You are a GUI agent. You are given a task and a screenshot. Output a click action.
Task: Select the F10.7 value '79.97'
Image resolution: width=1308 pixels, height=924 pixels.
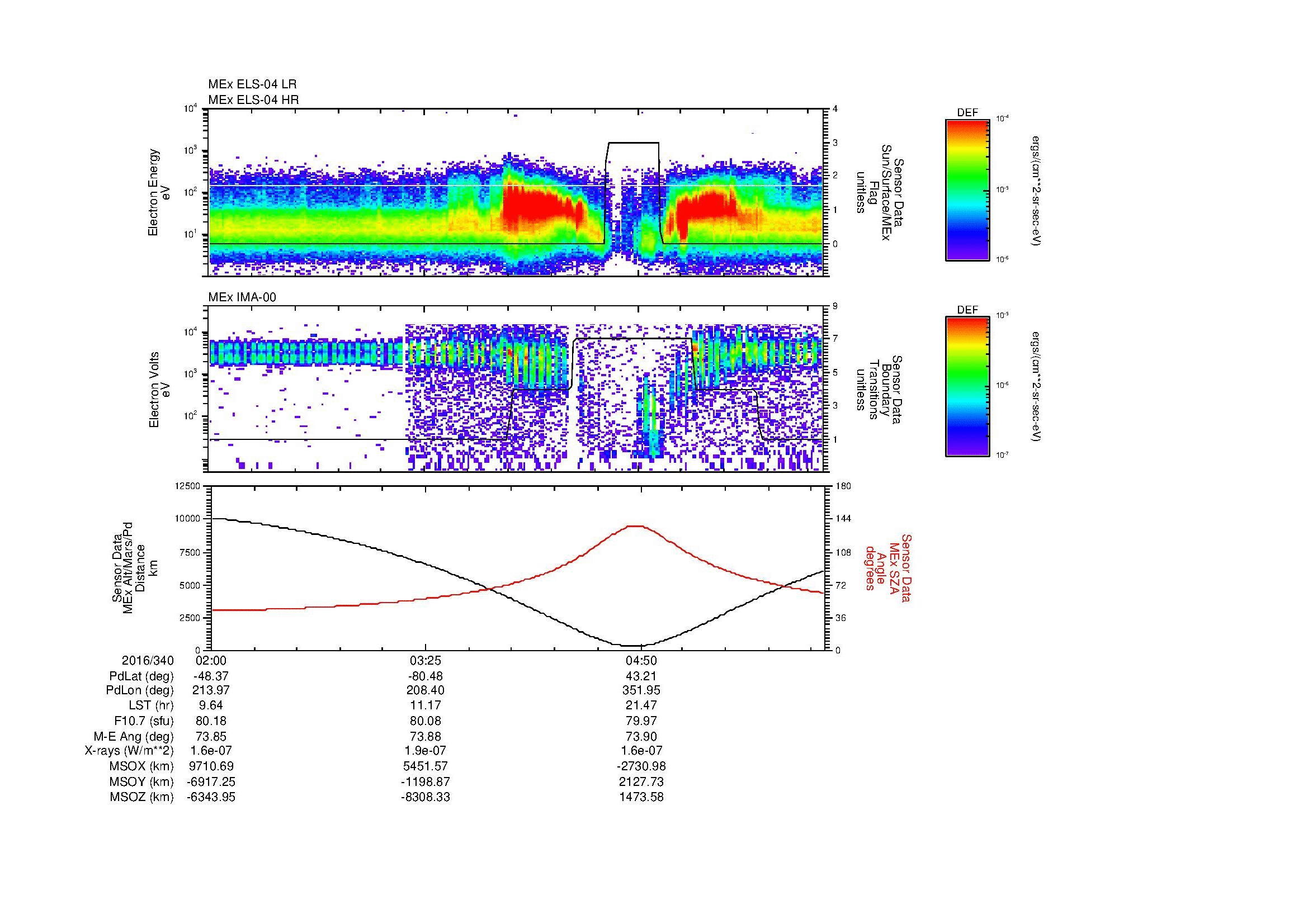(641, 721)
